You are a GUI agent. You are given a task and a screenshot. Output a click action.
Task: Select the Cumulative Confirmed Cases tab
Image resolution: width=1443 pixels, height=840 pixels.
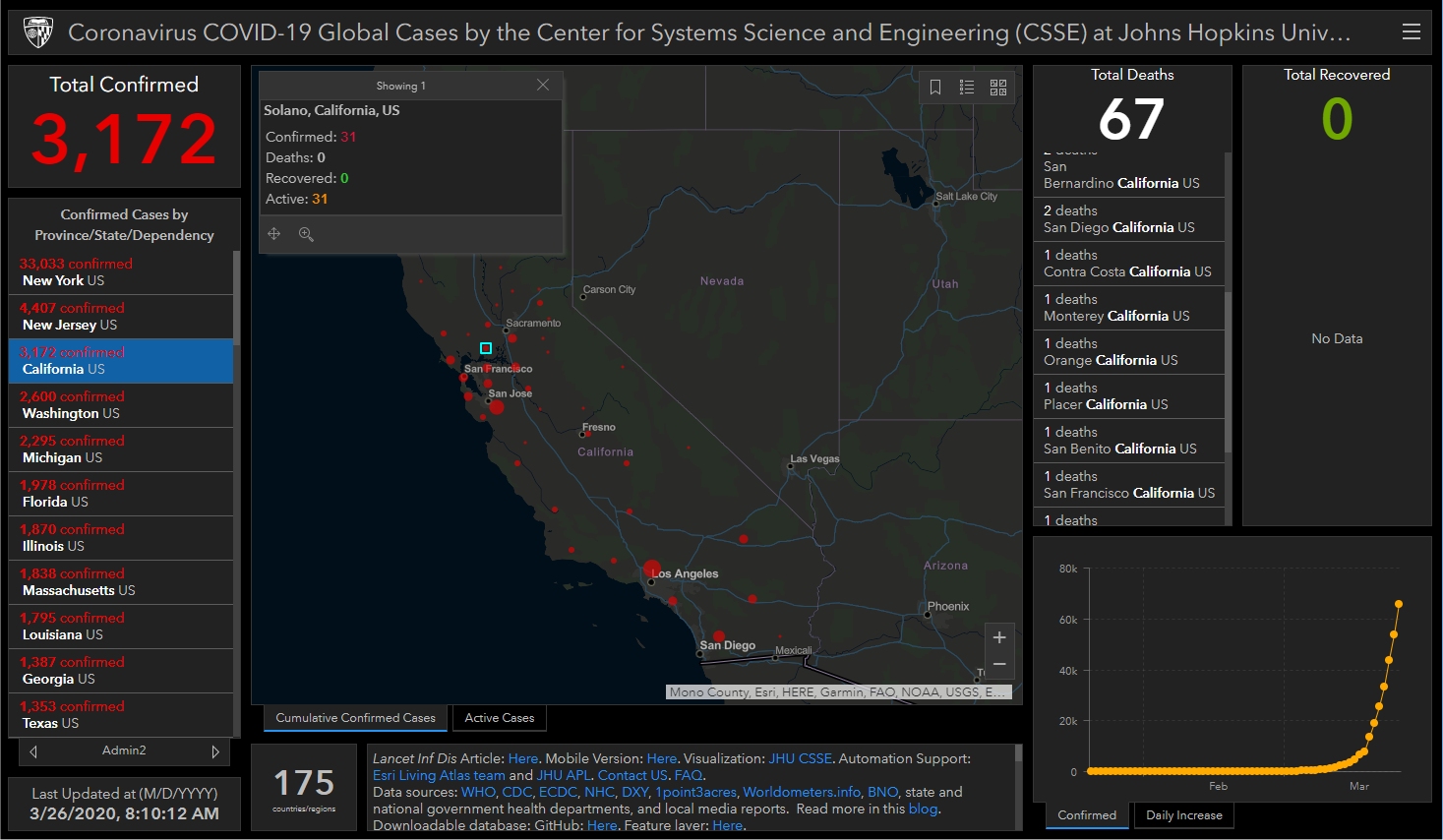pyautogui.click(x=355, y=718)
